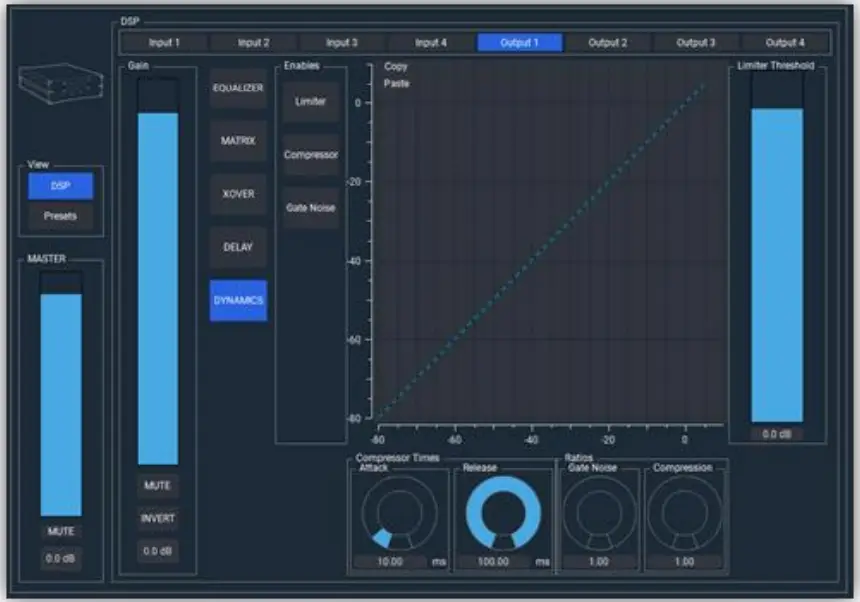Invert the Gain channel polarity
Image resolution: width=860 pixels, height=602 pixels.
[159, 517]
